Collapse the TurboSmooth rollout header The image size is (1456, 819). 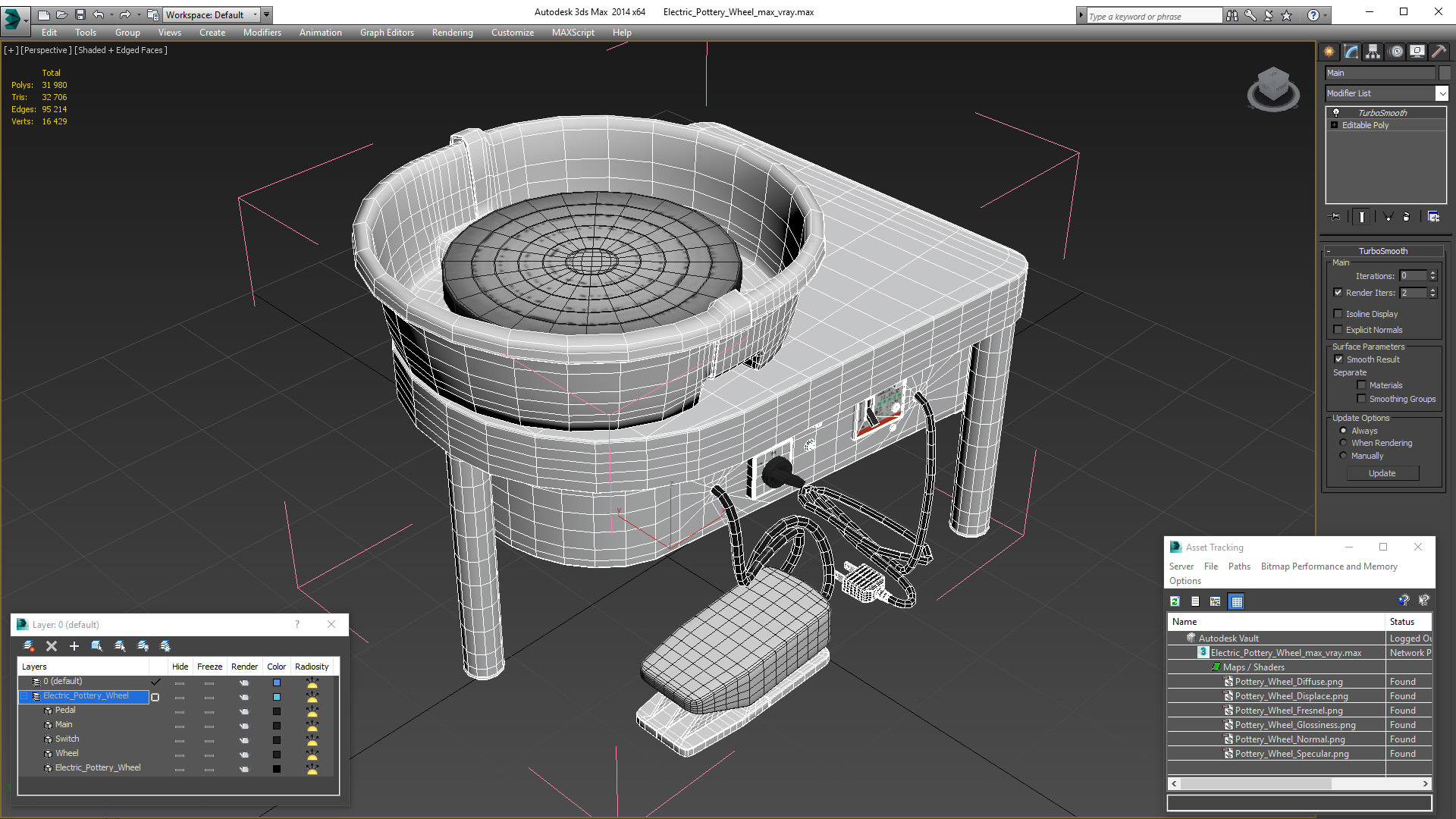coord(1382,251)
